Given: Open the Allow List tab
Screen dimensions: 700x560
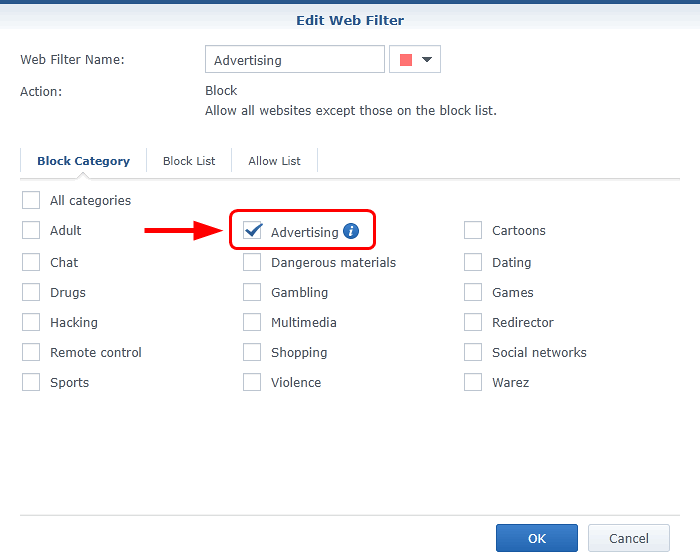Looking at the screenshot, I should click(x=274, y=161).
